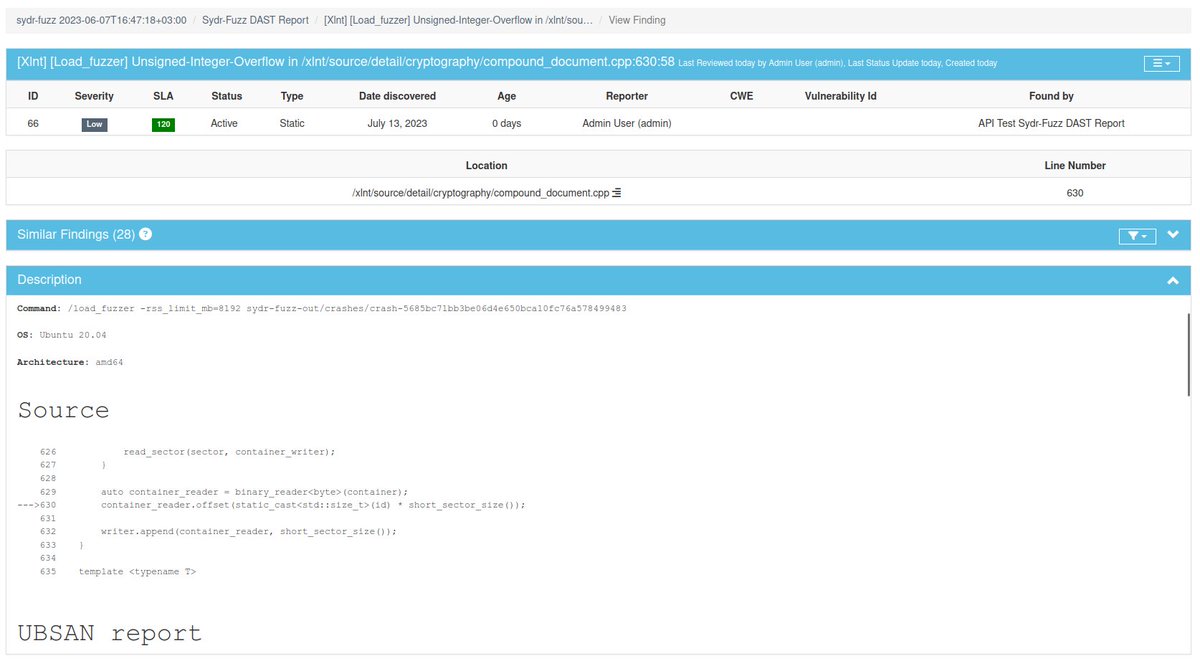
Task: Click the Admin User (admin) reporter cell
Action: (x=627, y=123)
